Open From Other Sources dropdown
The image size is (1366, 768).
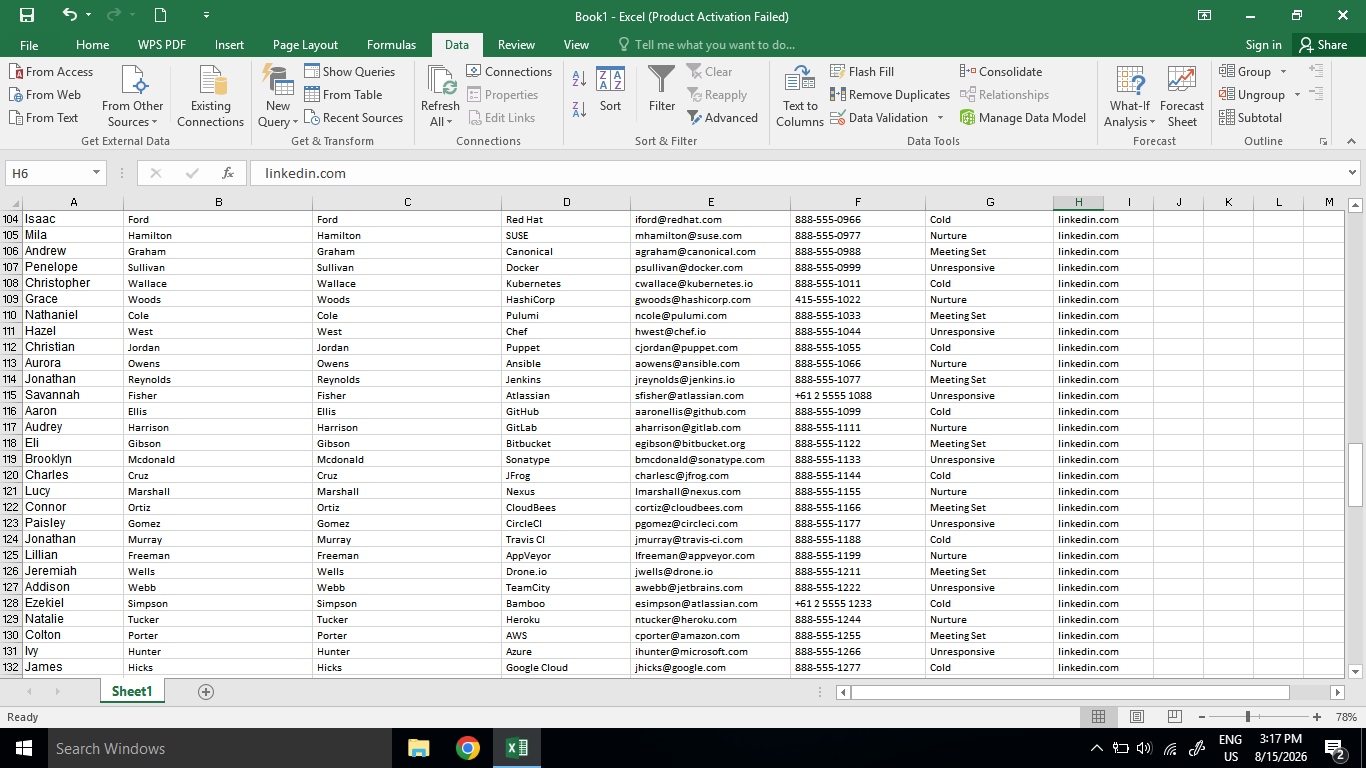[x=132, y=97]
